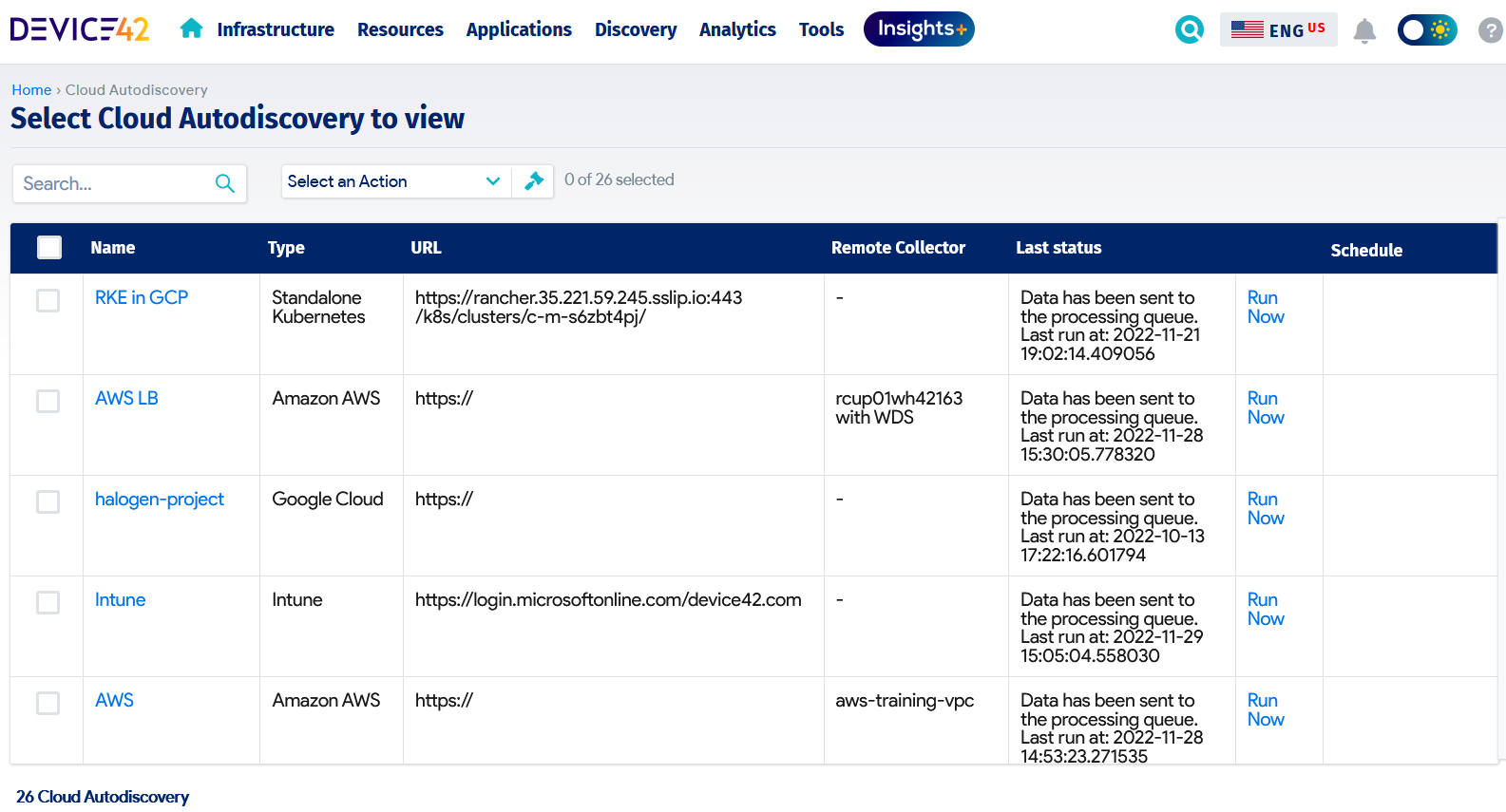The image size is (1506, 812).
Task: Check the AWS LB row checkbox
Action: (x=48, y=401)
